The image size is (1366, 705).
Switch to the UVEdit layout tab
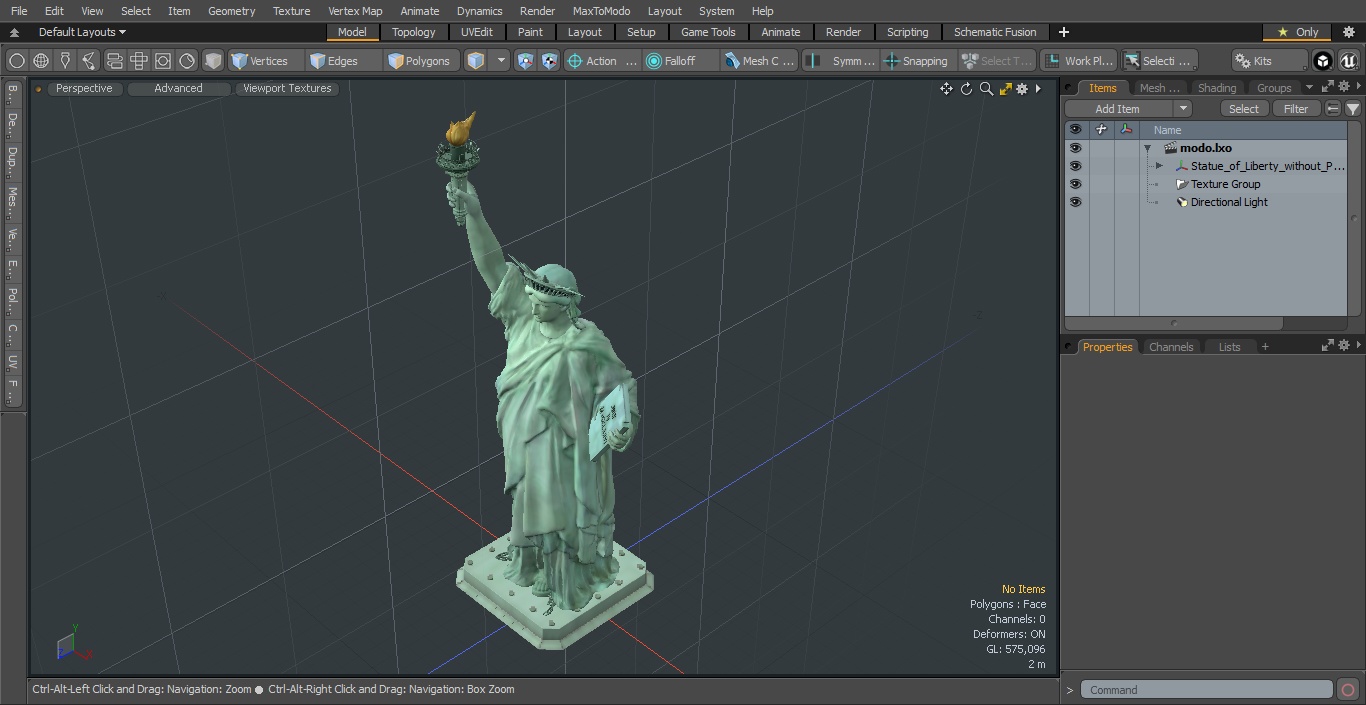[477, 32]
